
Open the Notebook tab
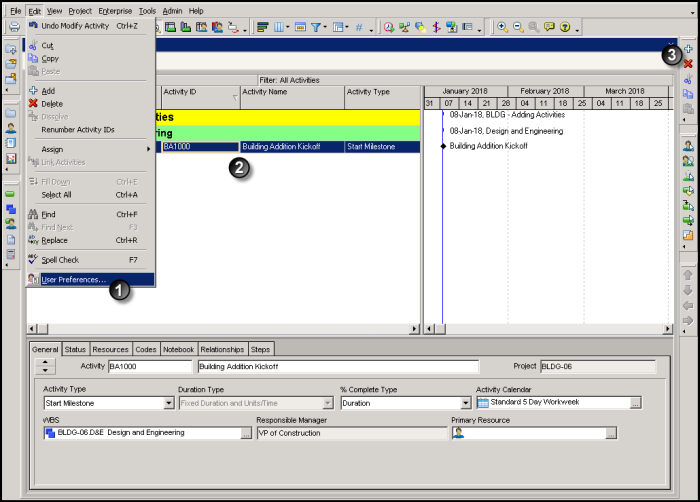tap(178, 349)
